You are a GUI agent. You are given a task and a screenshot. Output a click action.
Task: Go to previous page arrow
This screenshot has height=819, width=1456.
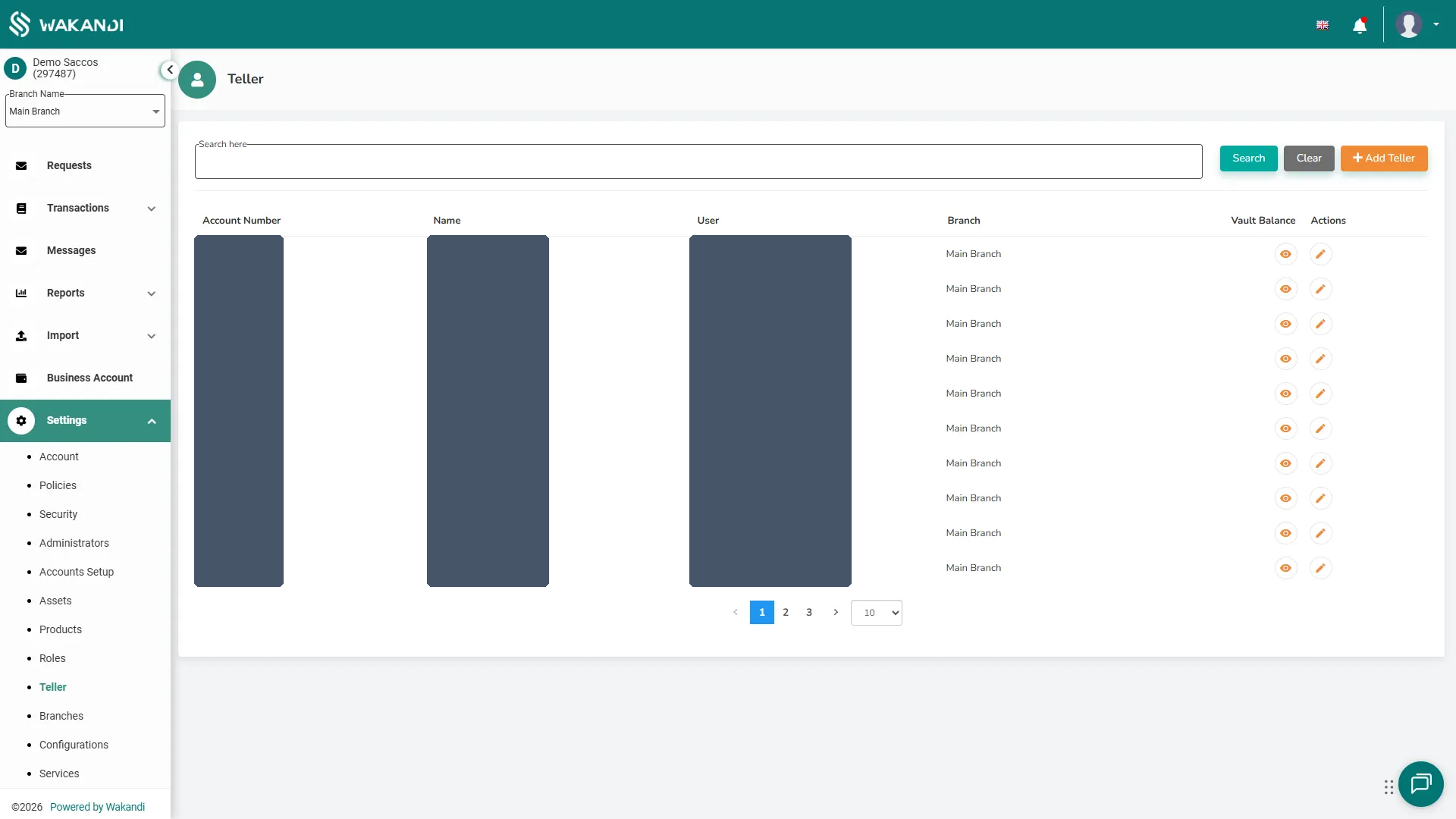(735, 612)
